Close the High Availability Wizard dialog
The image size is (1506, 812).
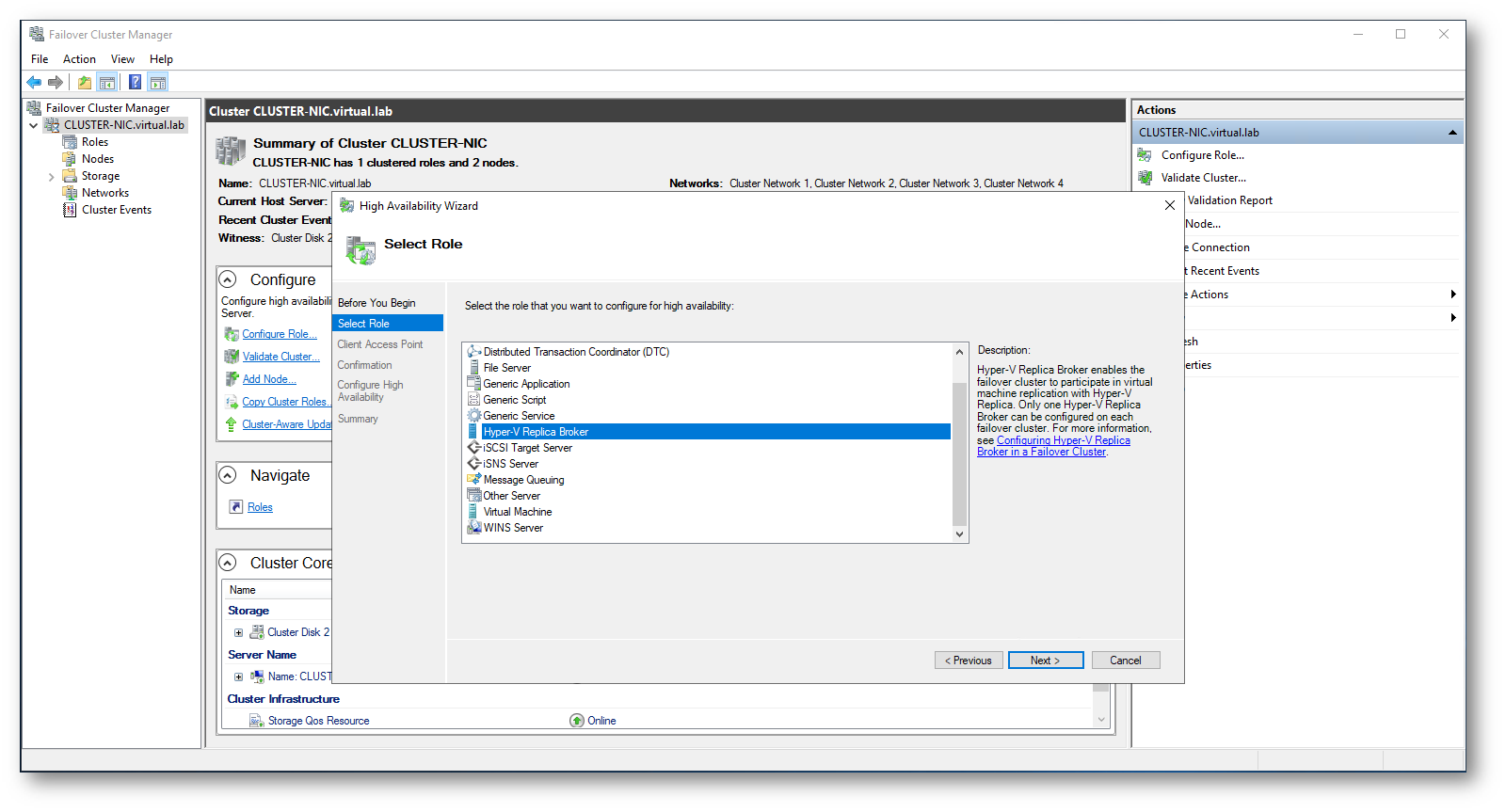1170,205
